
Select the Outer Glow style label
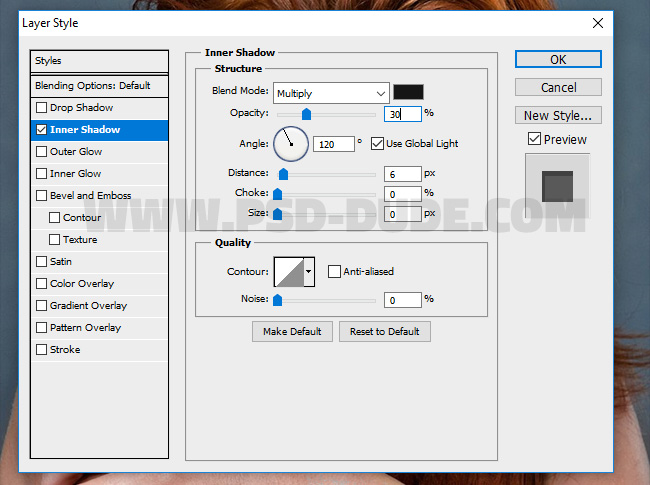point(76,152)
